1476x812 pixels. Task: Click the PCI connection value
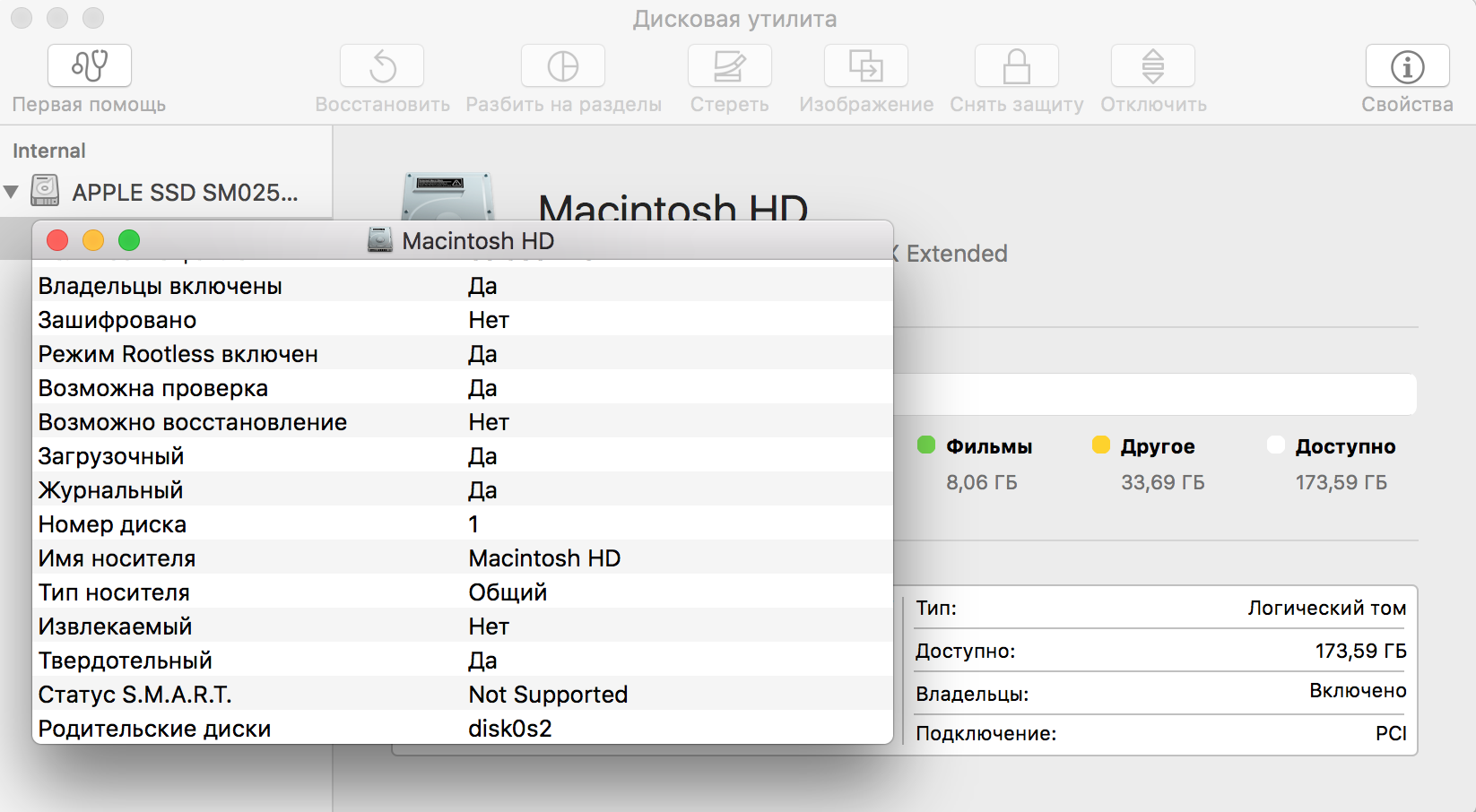[x=1391, y=733]
